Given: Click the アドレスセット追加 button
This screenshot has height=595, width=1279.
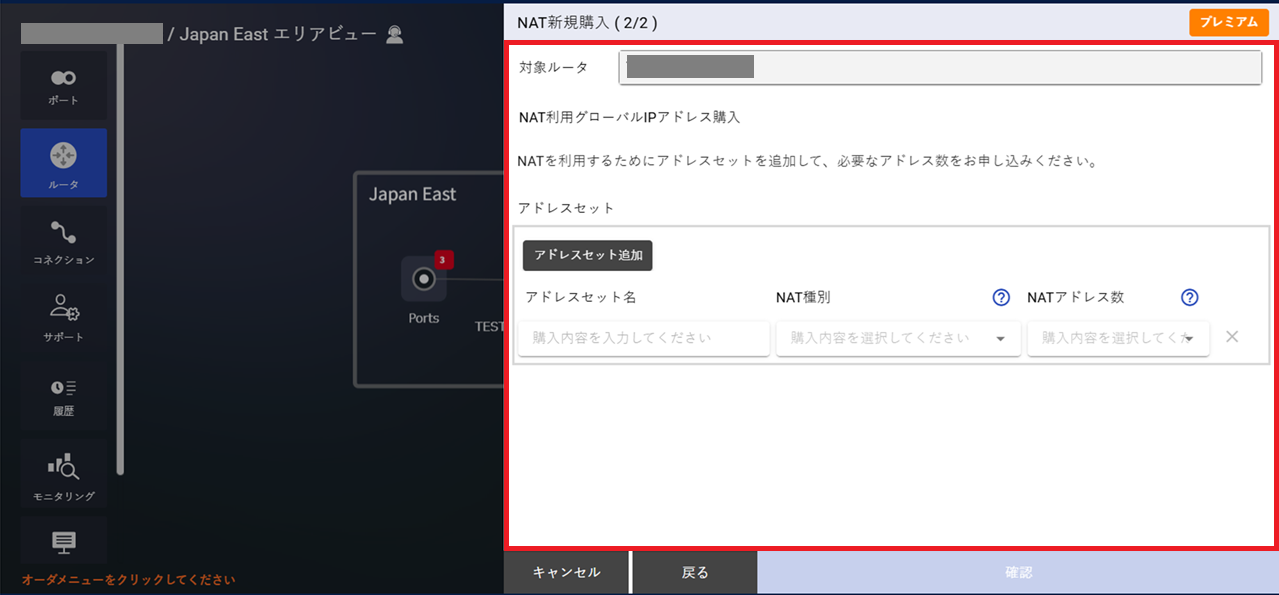Looking at the screenshot, I should click(x=588, y=255).
